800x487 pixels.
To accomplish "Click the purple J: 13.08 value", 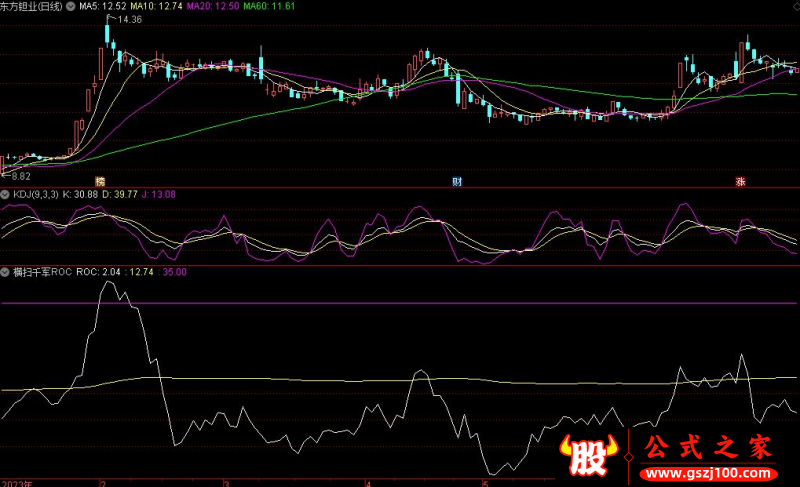I will click(x=156, y=193).
